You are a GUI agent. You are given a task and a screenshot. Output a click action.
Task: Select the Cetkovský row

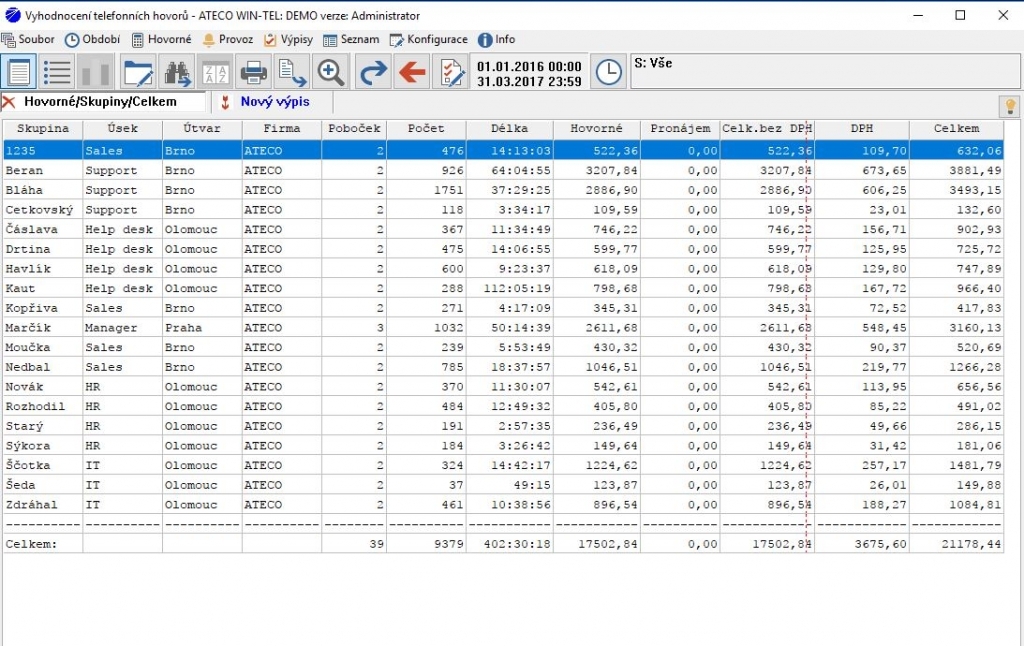[x=504, y=210]
